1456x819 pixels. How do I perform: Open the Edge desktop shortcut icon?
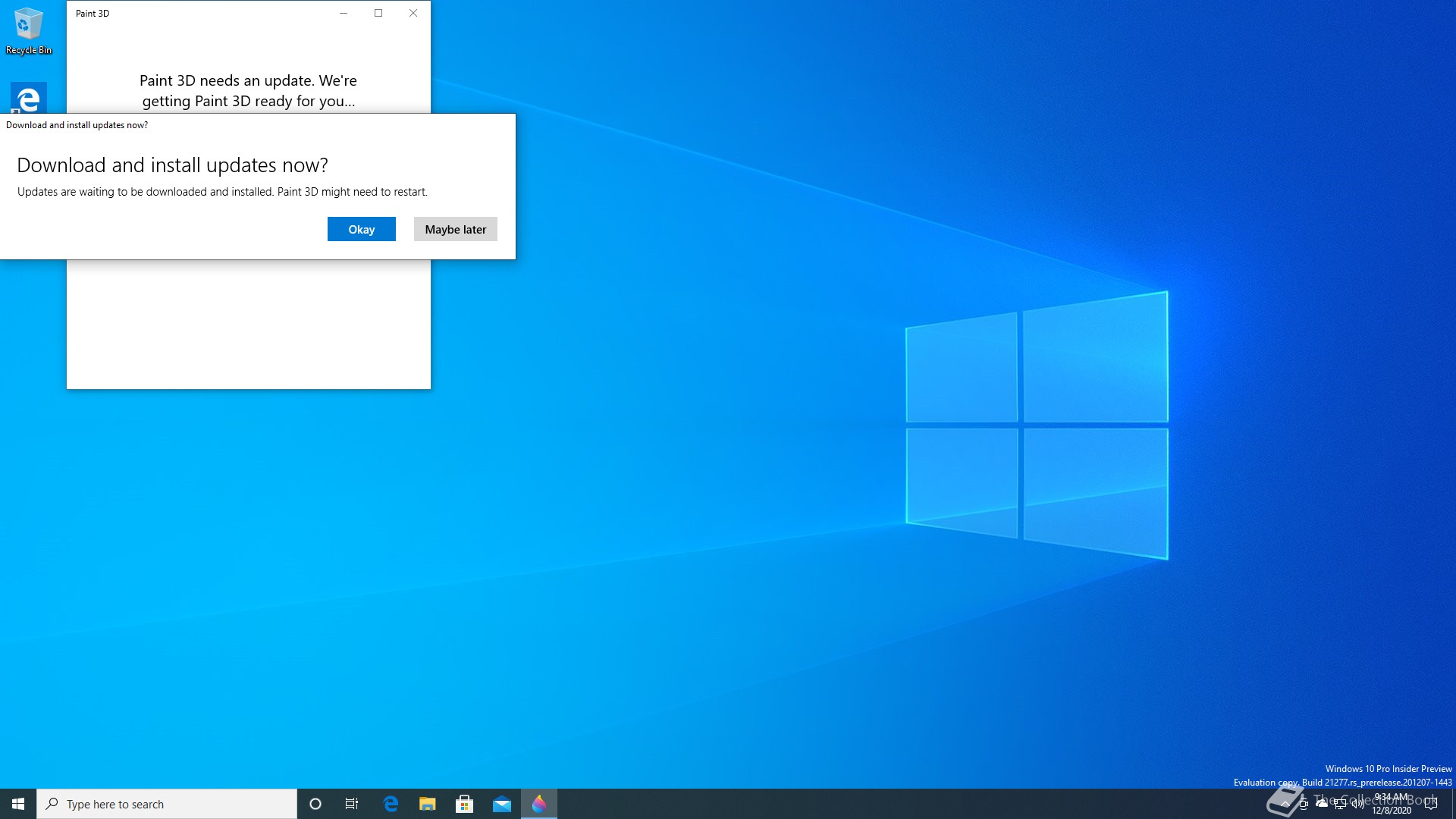click(x=29, y=98)
